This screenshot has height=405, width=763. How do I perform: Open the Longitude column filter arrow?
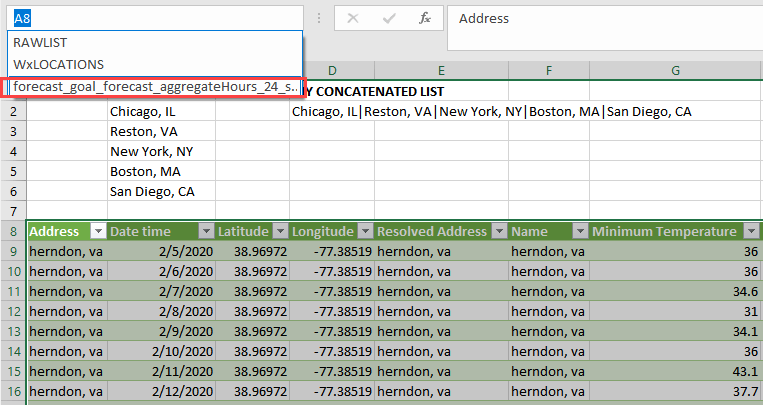(363, 232)
